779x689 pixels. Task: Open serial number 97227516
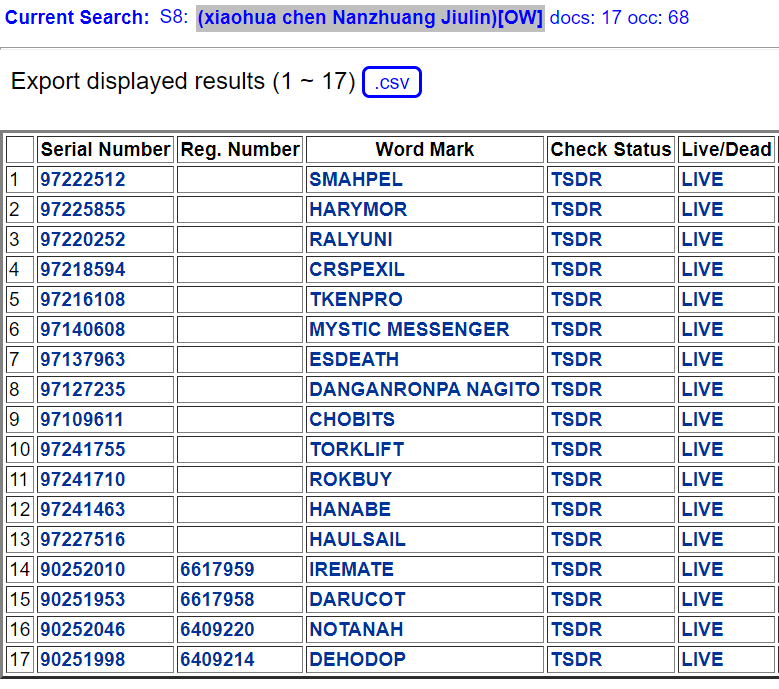(x=82, y=539)
